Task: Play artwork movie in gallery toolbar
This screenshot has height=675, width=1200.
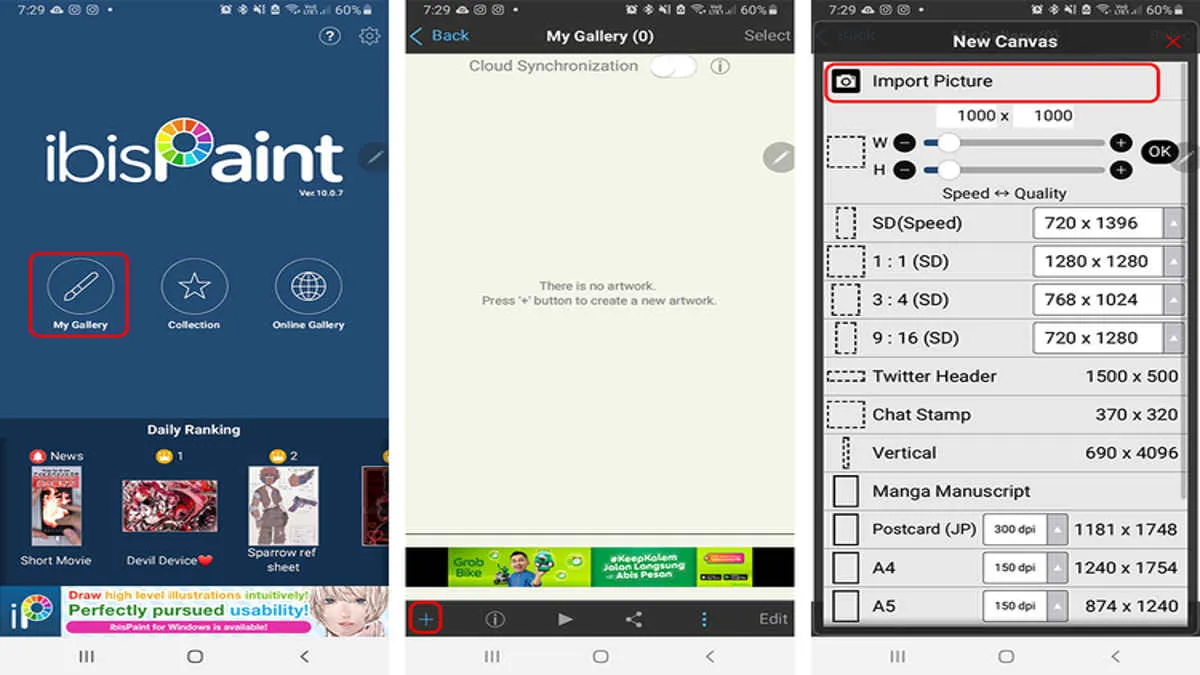Action: coord(565,619)
